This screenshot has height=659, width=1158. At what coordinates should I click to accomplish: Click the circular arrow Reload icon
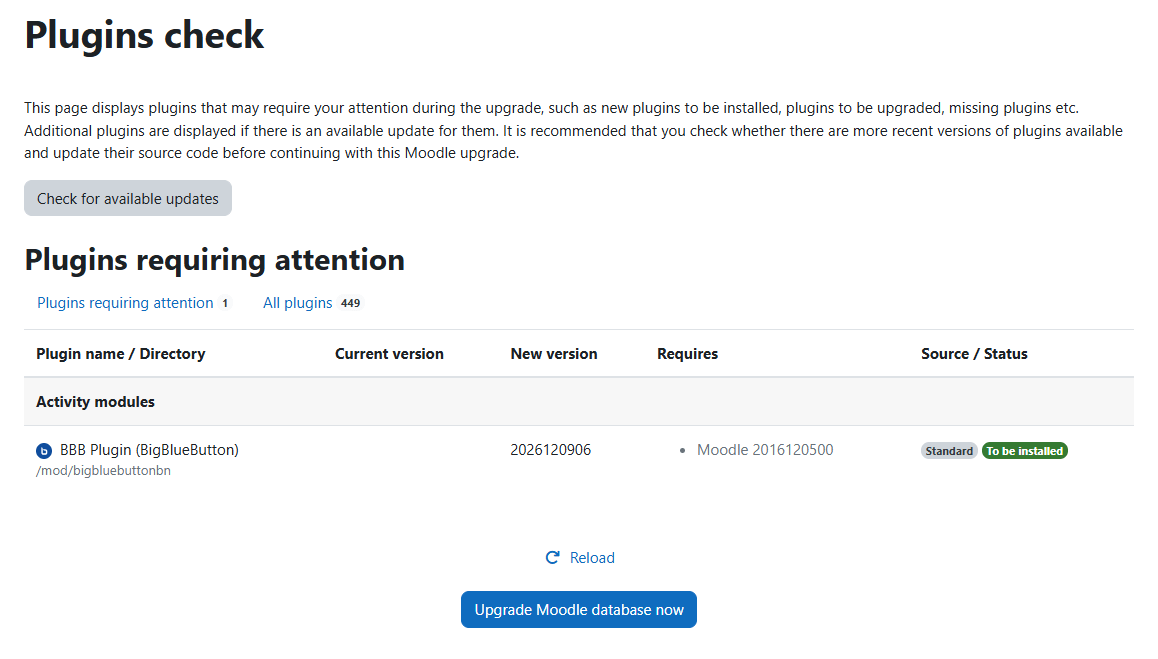point(552,558)
